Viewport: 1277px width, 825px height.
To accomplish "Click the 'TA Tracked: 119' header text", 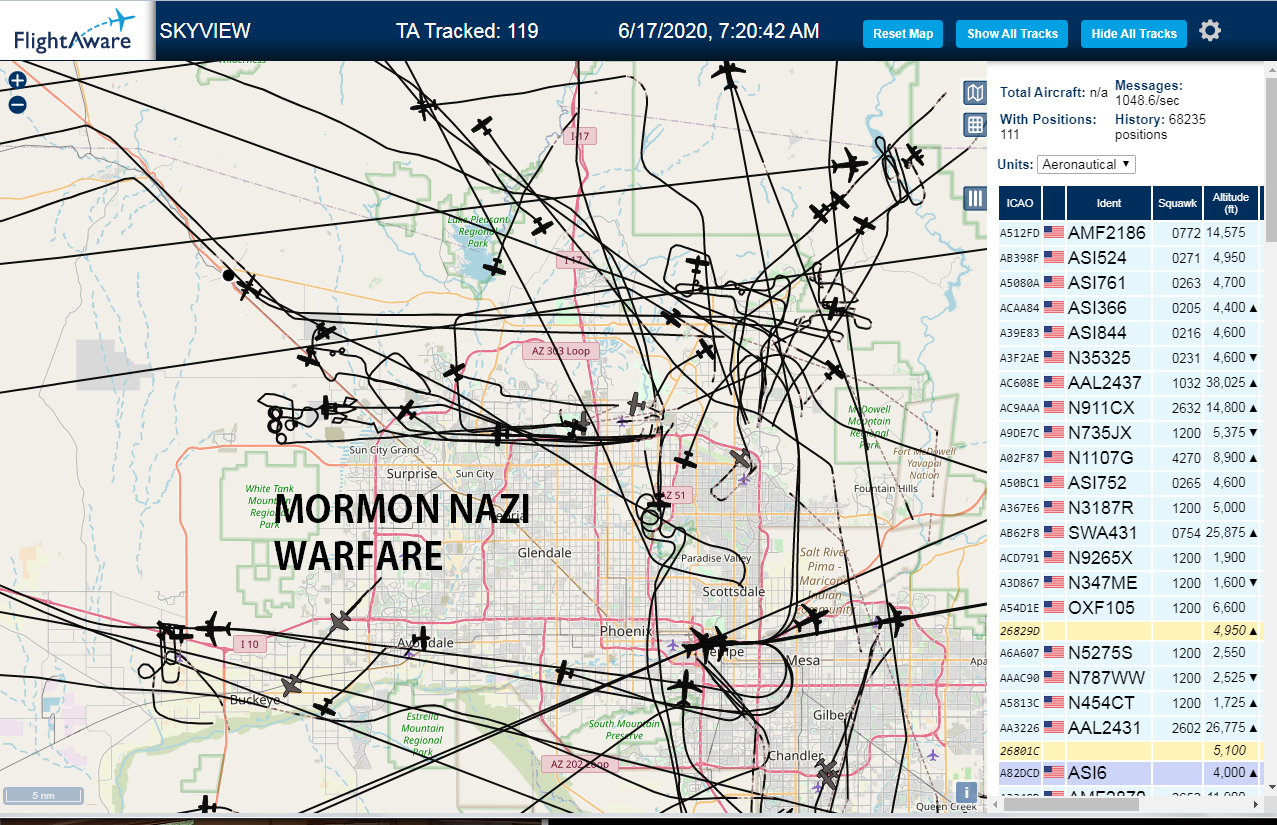I will click(467, 31).
